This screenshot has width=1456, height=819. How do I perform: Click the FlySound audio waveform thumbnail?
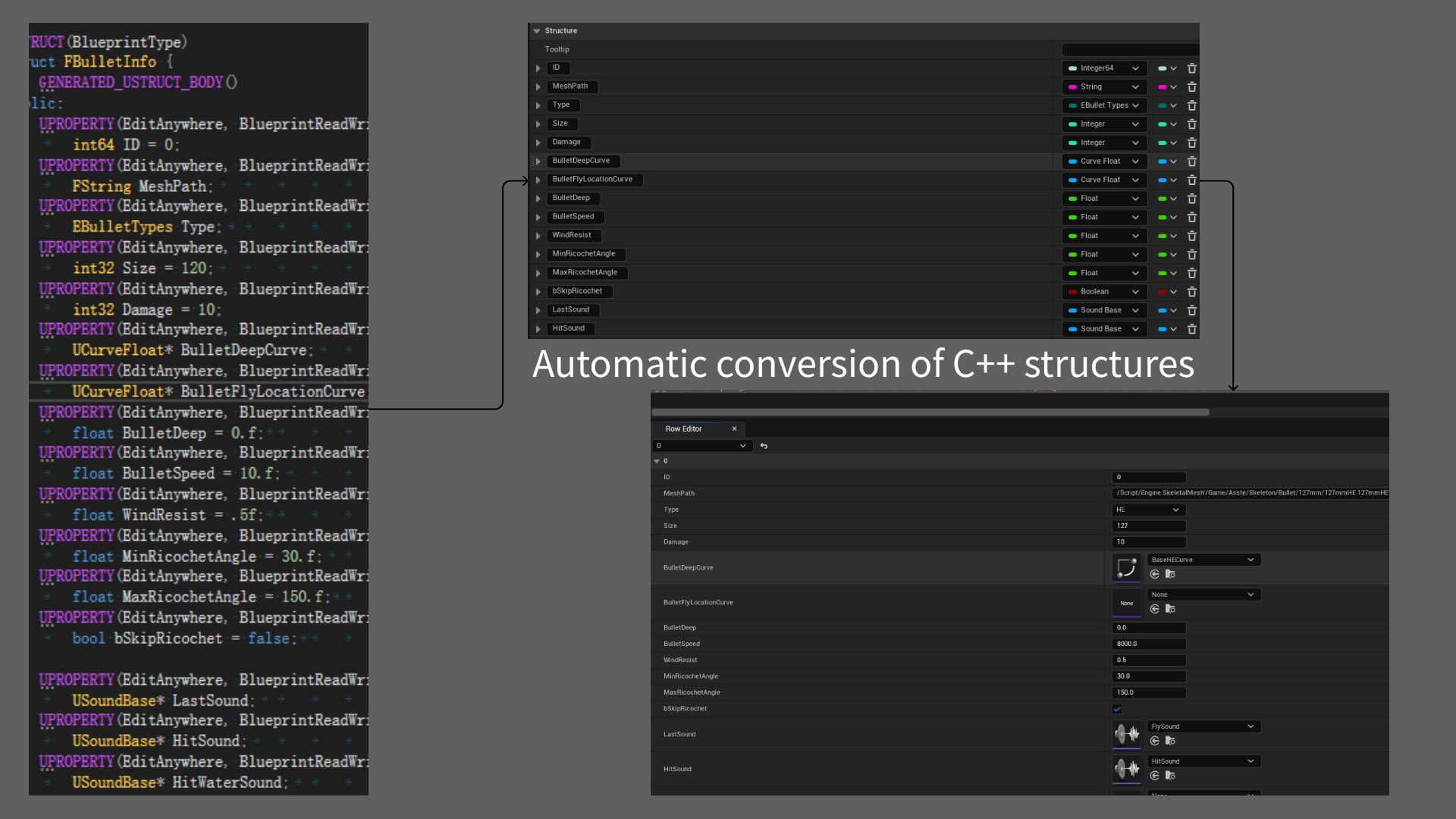[x=1127, y=735]
